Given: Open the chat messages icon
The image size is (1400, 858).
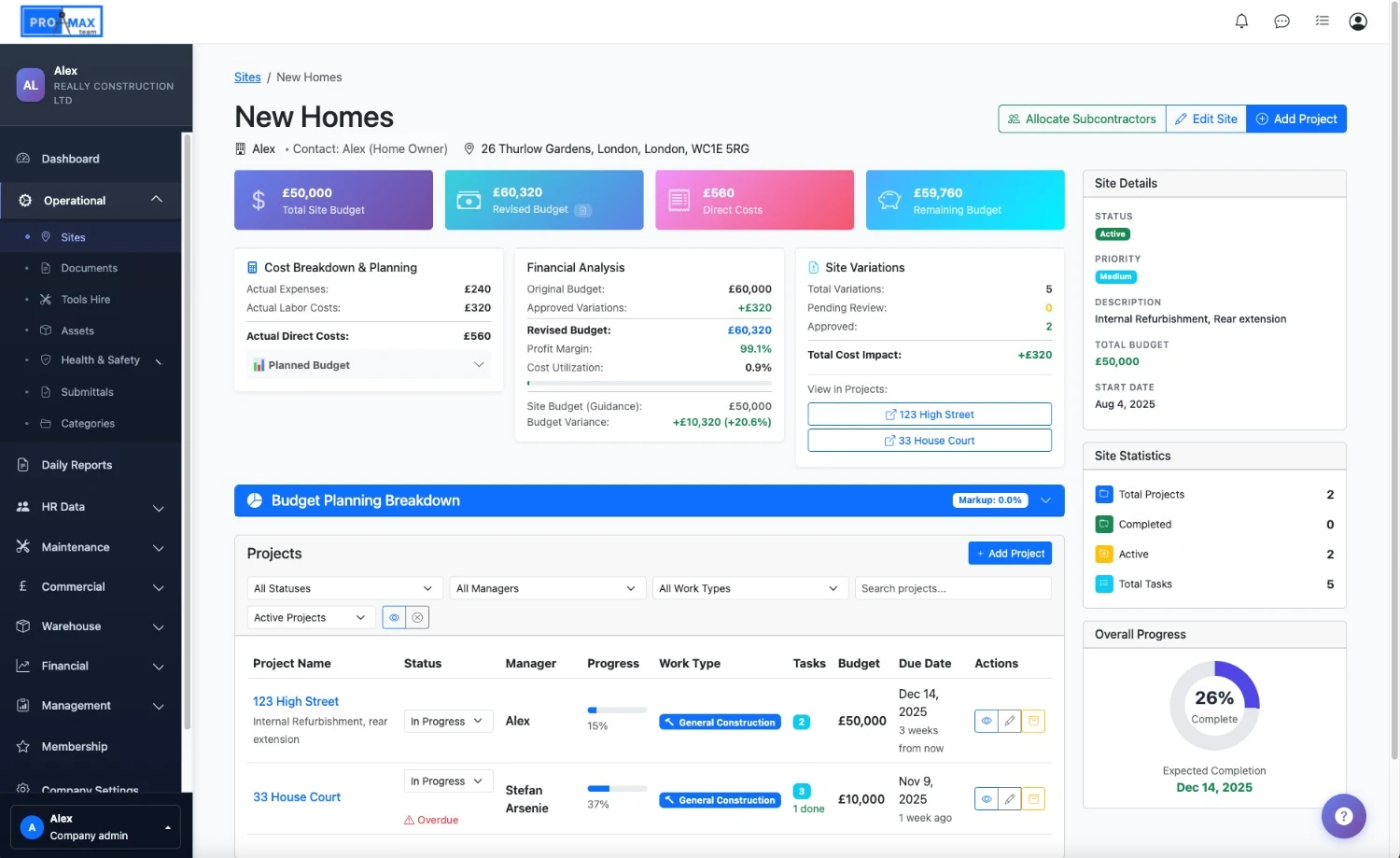Looking at the screenshot, I should click(1281, 21).
